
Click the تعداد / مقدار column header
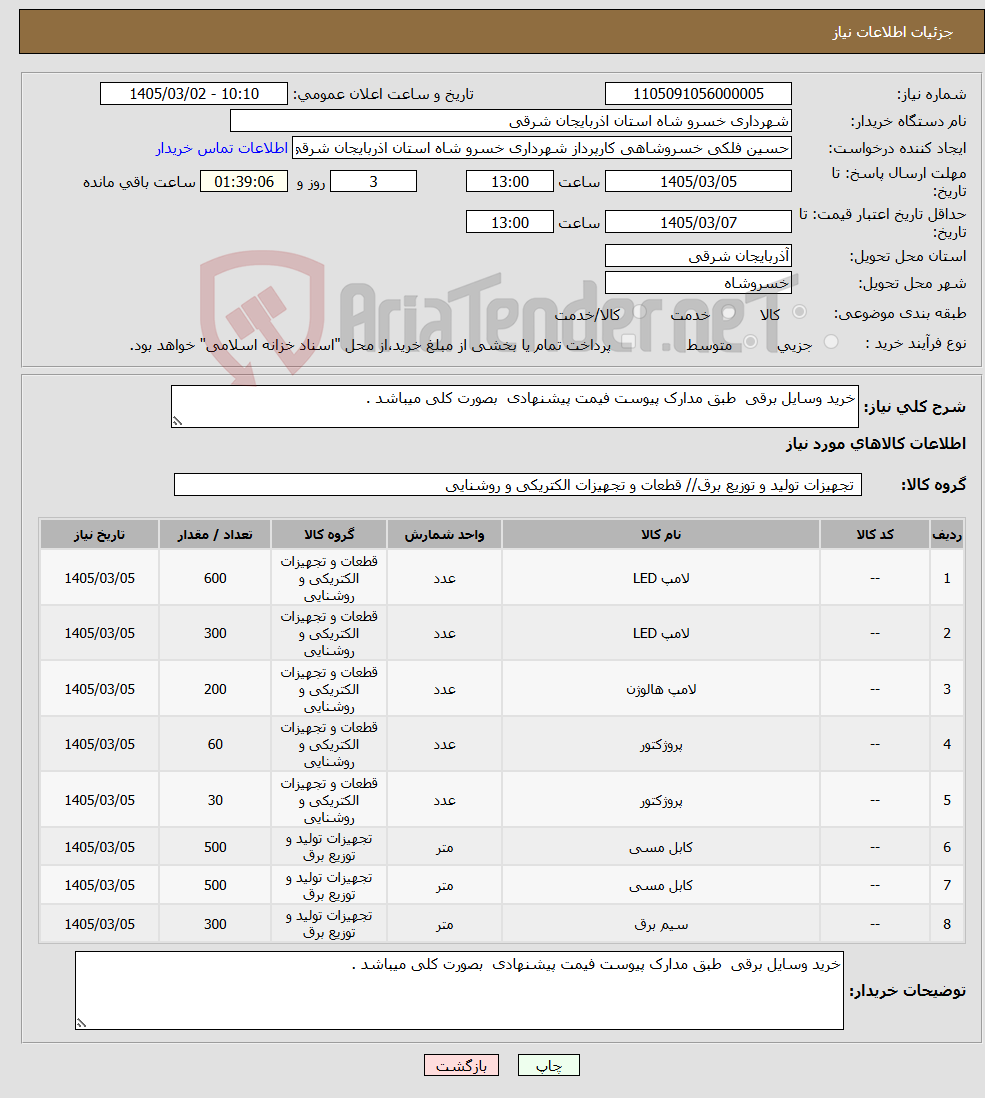click(x=215, y=534)
